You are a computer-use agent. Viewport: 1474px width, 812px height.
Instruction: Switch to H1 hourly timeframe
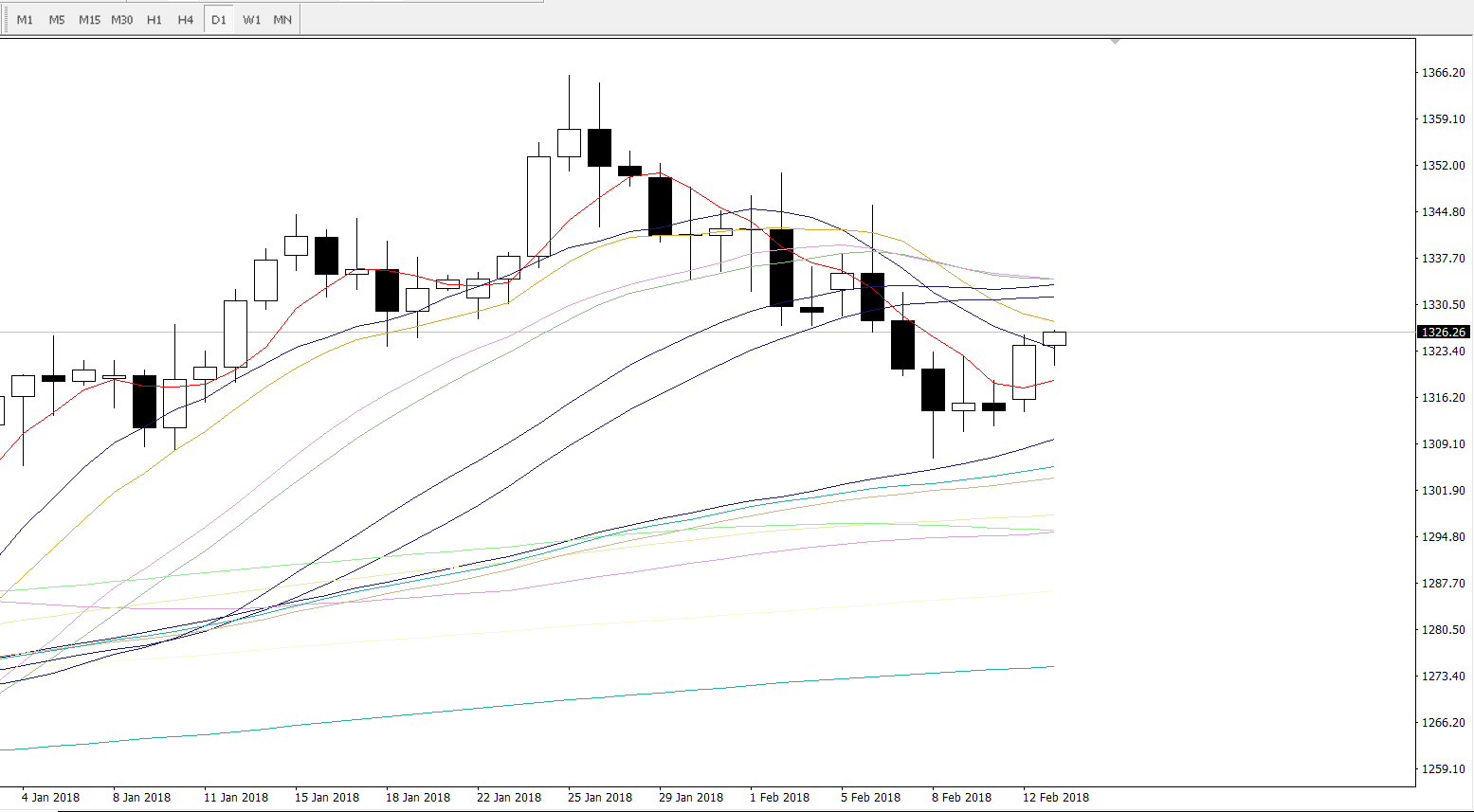[155, 20]
